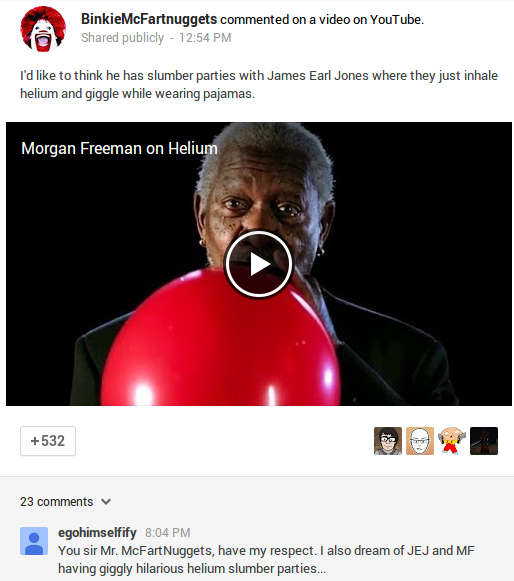Visit egohimselfify's profile name link
This screenshot has width=514, height=581.
click(x=97, y=532)
